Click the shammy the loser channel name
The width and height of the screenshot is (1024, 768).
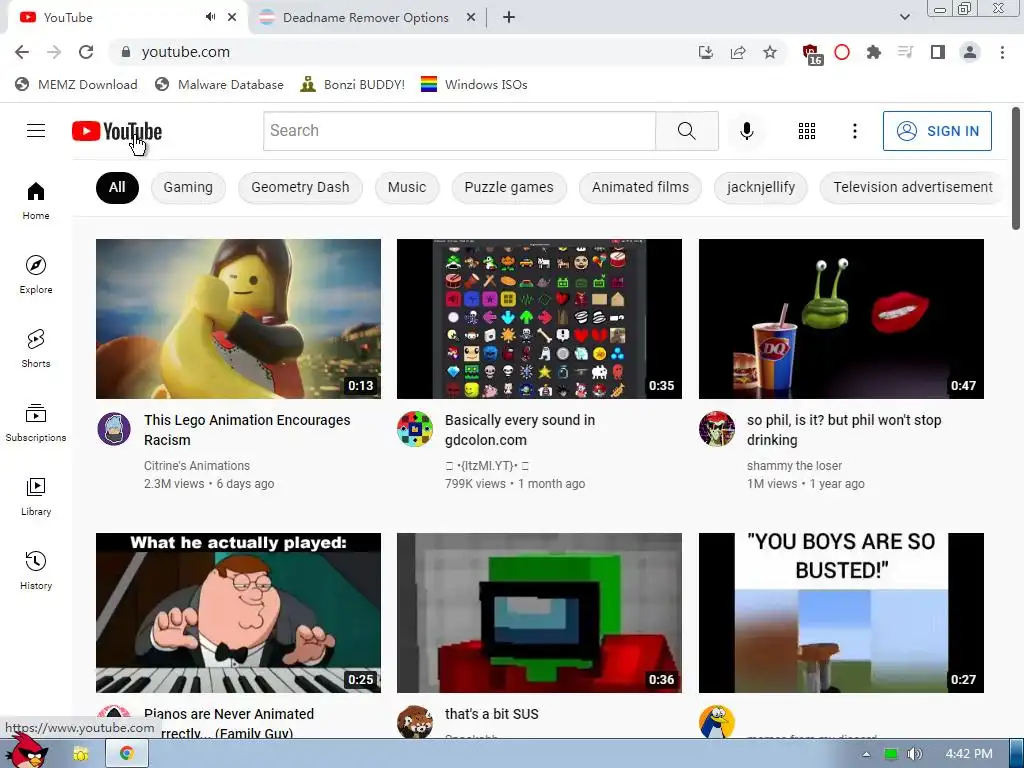794,466
